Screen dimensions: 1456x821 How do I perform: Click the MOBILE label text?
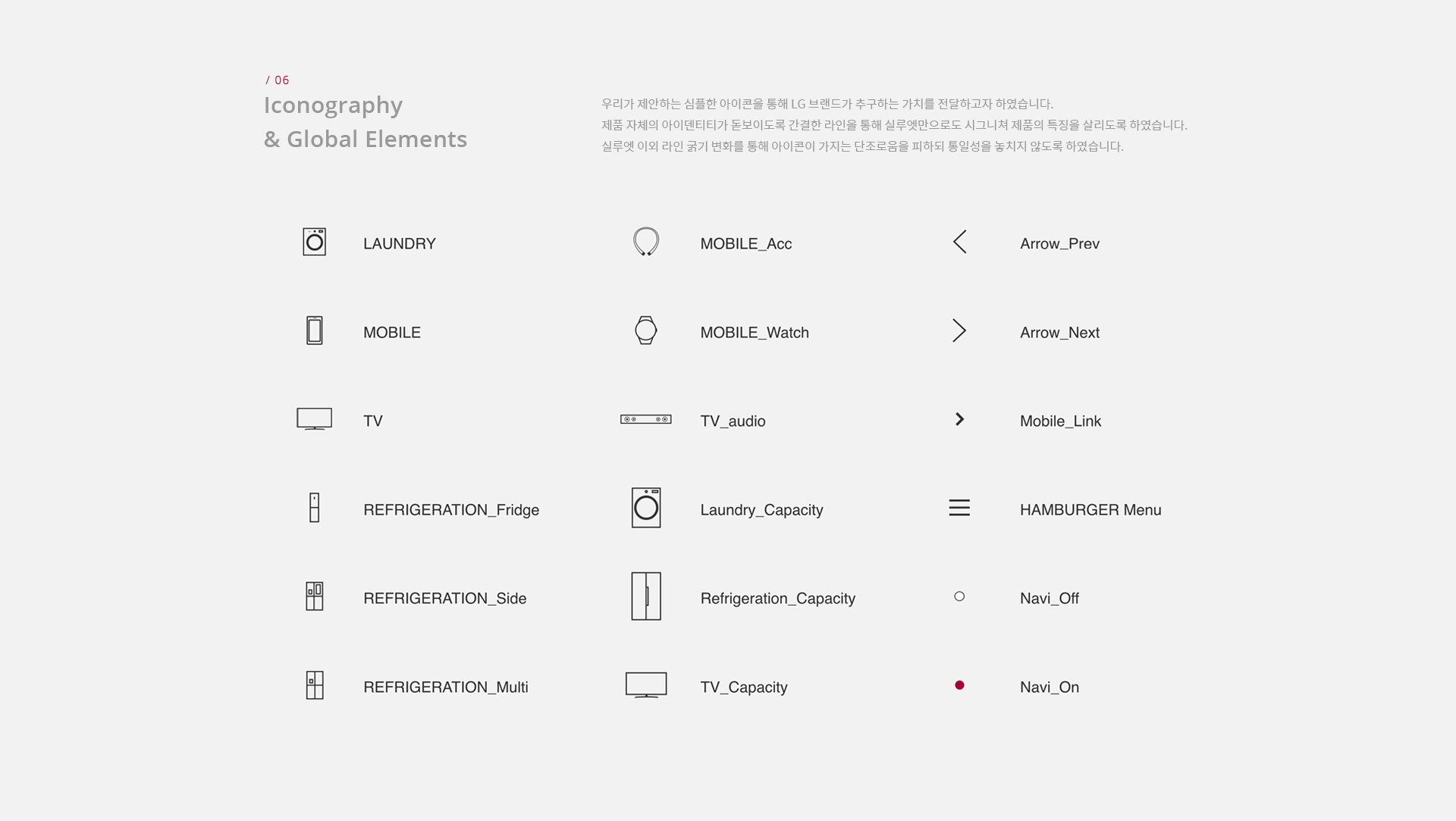(x=392, y=332)
